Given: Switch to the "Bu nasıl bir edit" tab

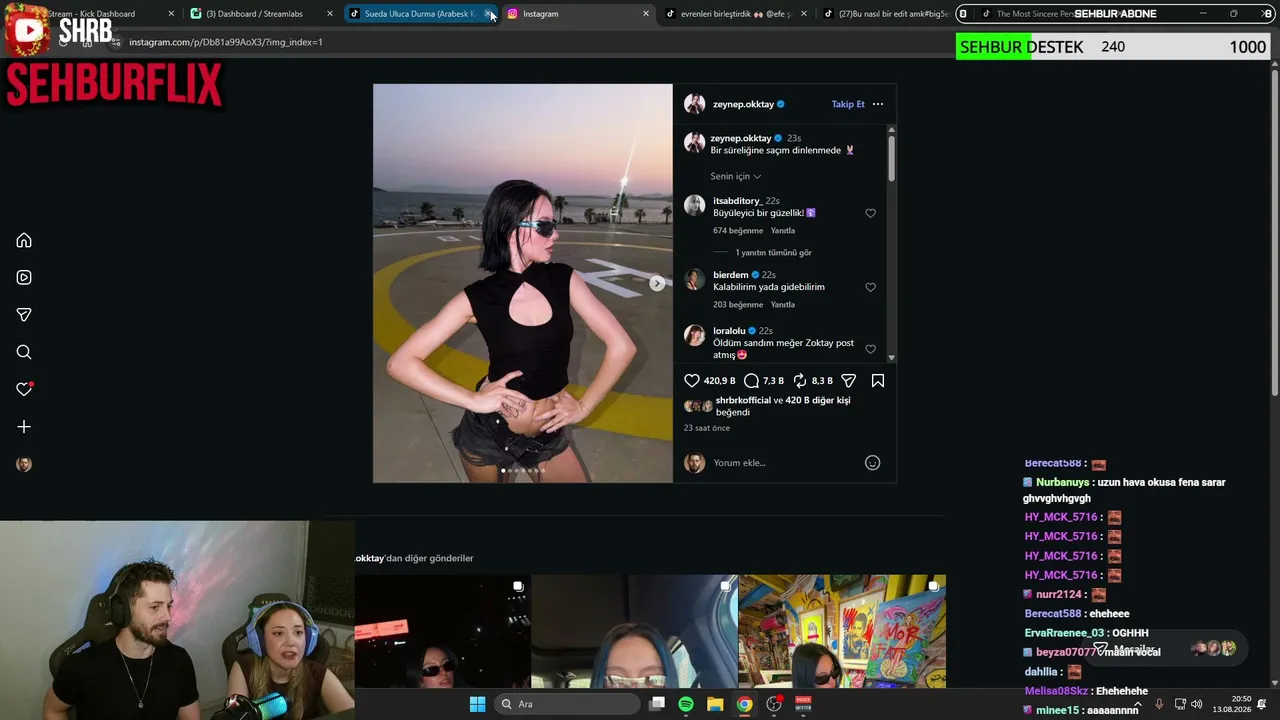Looking at the screenshot, I should (x=886, y=14).
